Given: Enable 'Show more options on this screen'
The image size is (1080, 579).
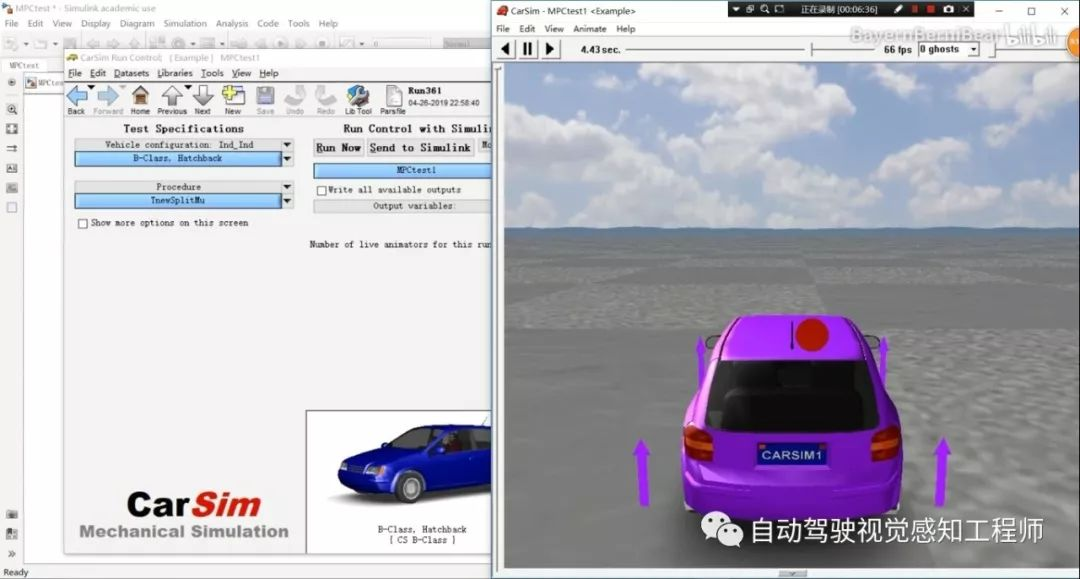Looking at the screenshot, I should pos(83,224).
